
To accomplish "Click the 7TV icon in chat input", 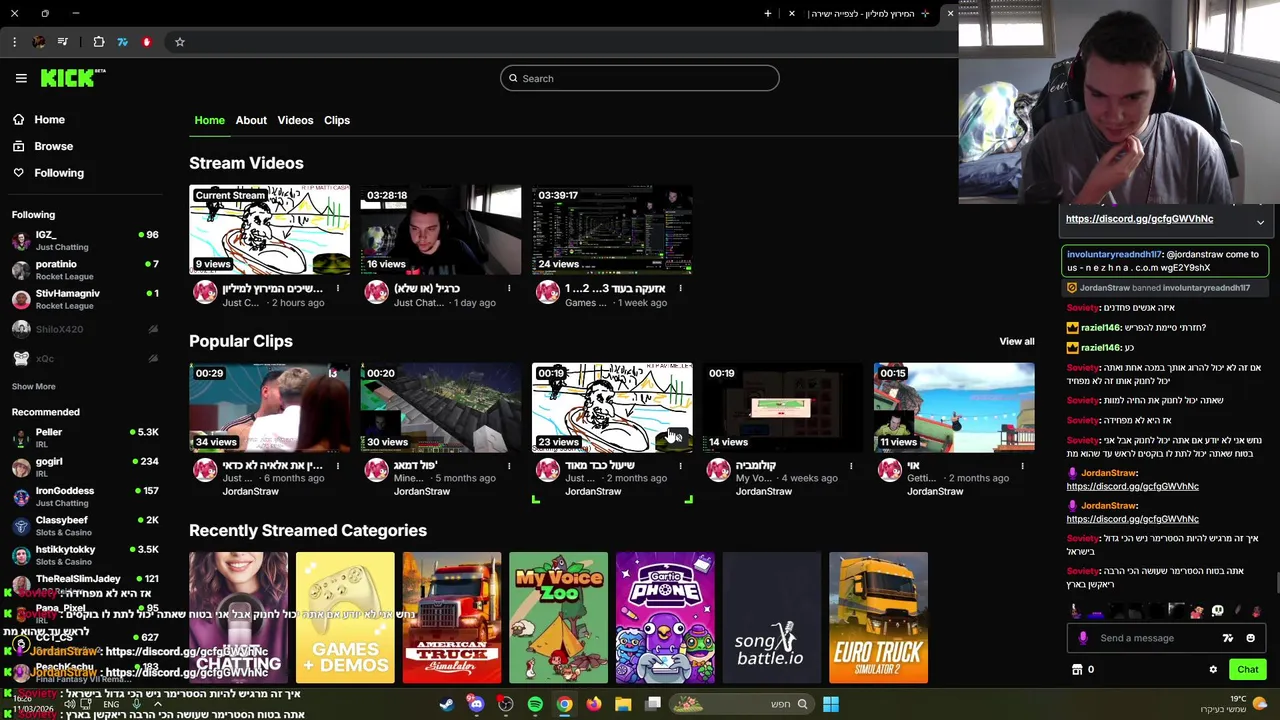I will tap(1228, 638).
